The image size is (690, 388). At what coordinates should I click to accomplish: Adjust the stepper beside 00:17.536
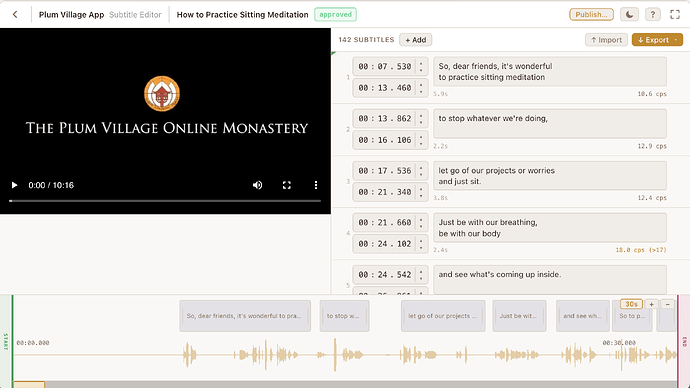[421, 171]
